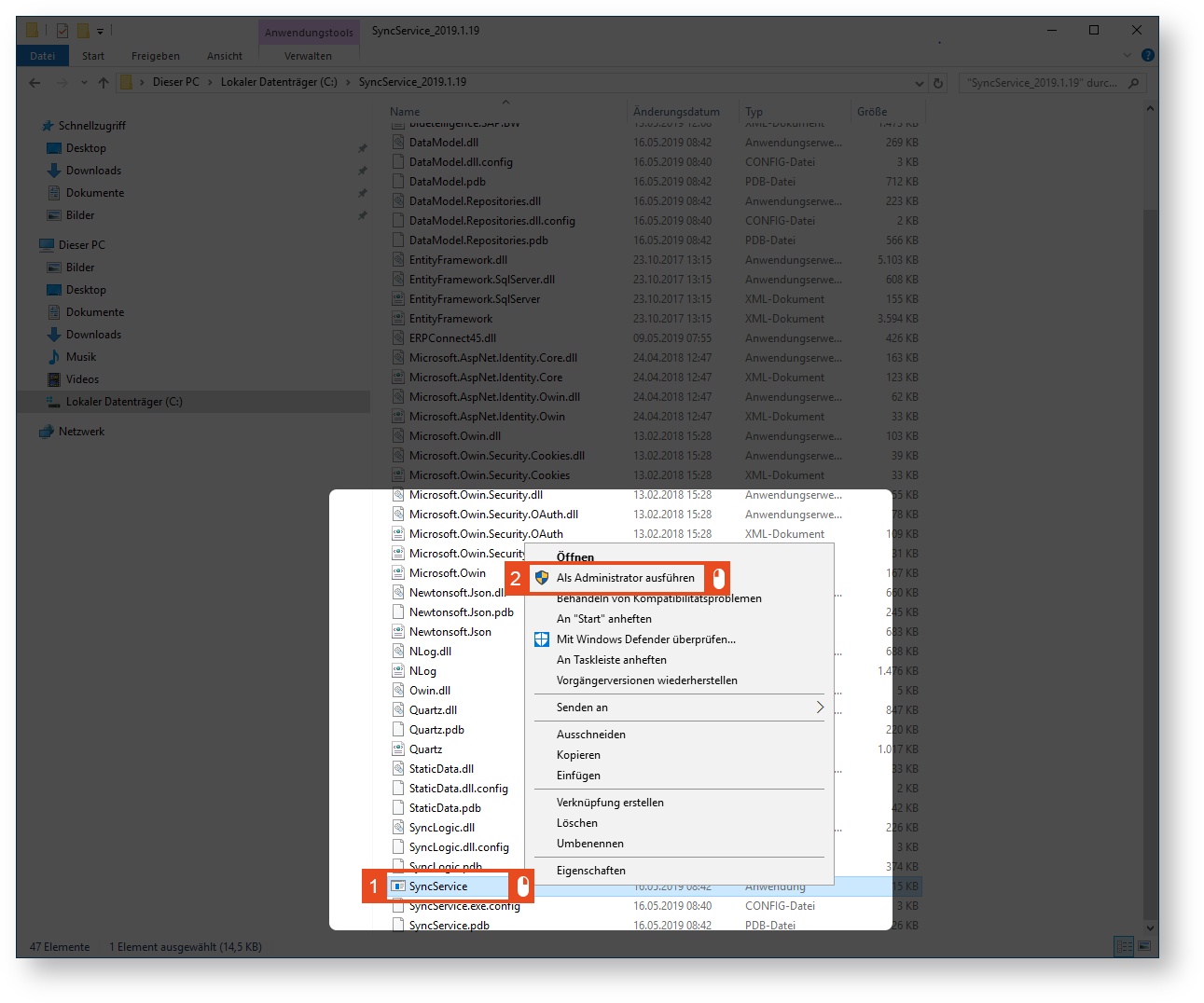Click the Windows Defender shield icon
1204x1003 pixels.
(x=542, y=639)
